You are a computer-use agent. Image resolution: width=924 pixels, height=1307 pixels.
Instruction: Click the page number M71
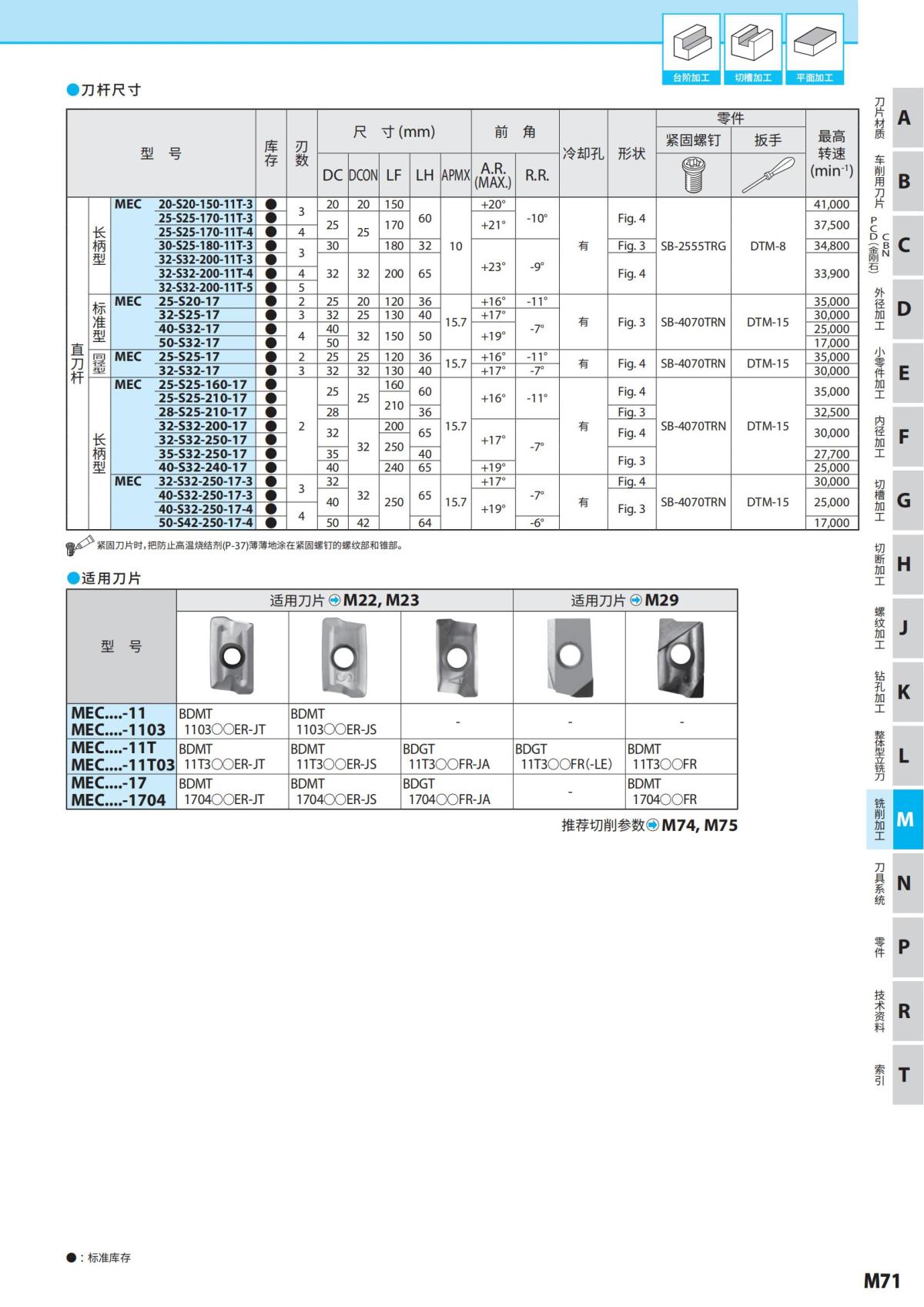[882, 1281]
